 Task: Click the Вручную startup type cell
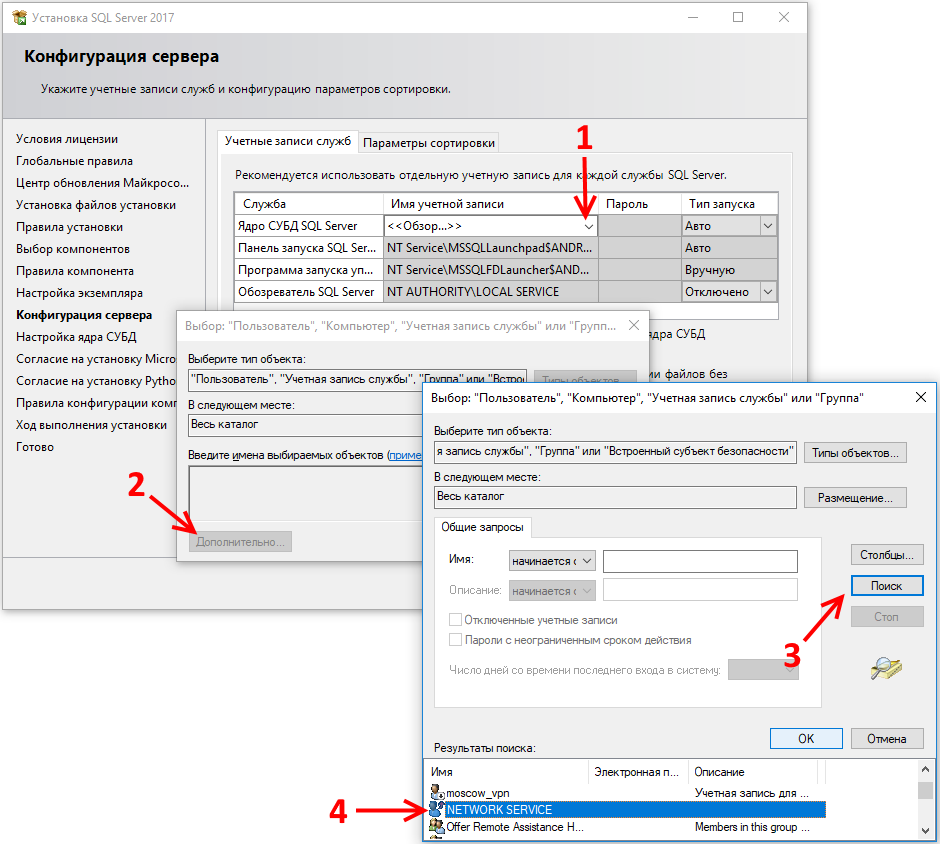(729, 270)
